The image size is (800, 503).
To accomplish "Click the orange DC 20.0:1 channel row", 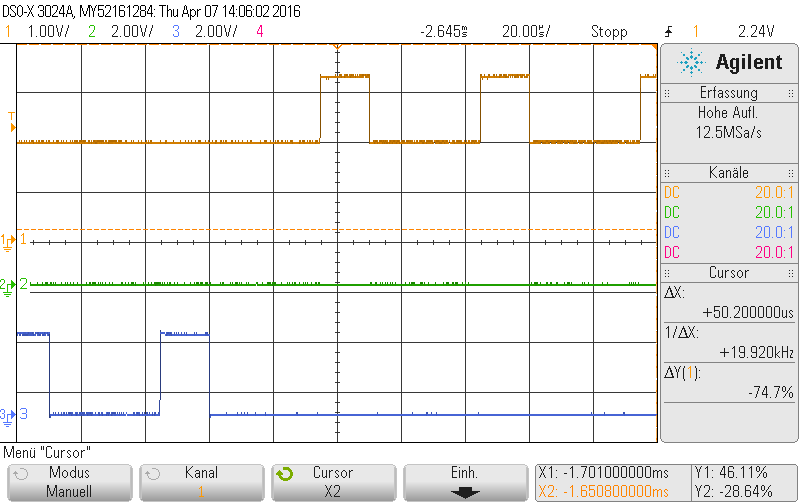I will pyautogui.click(x=729, y=193).
